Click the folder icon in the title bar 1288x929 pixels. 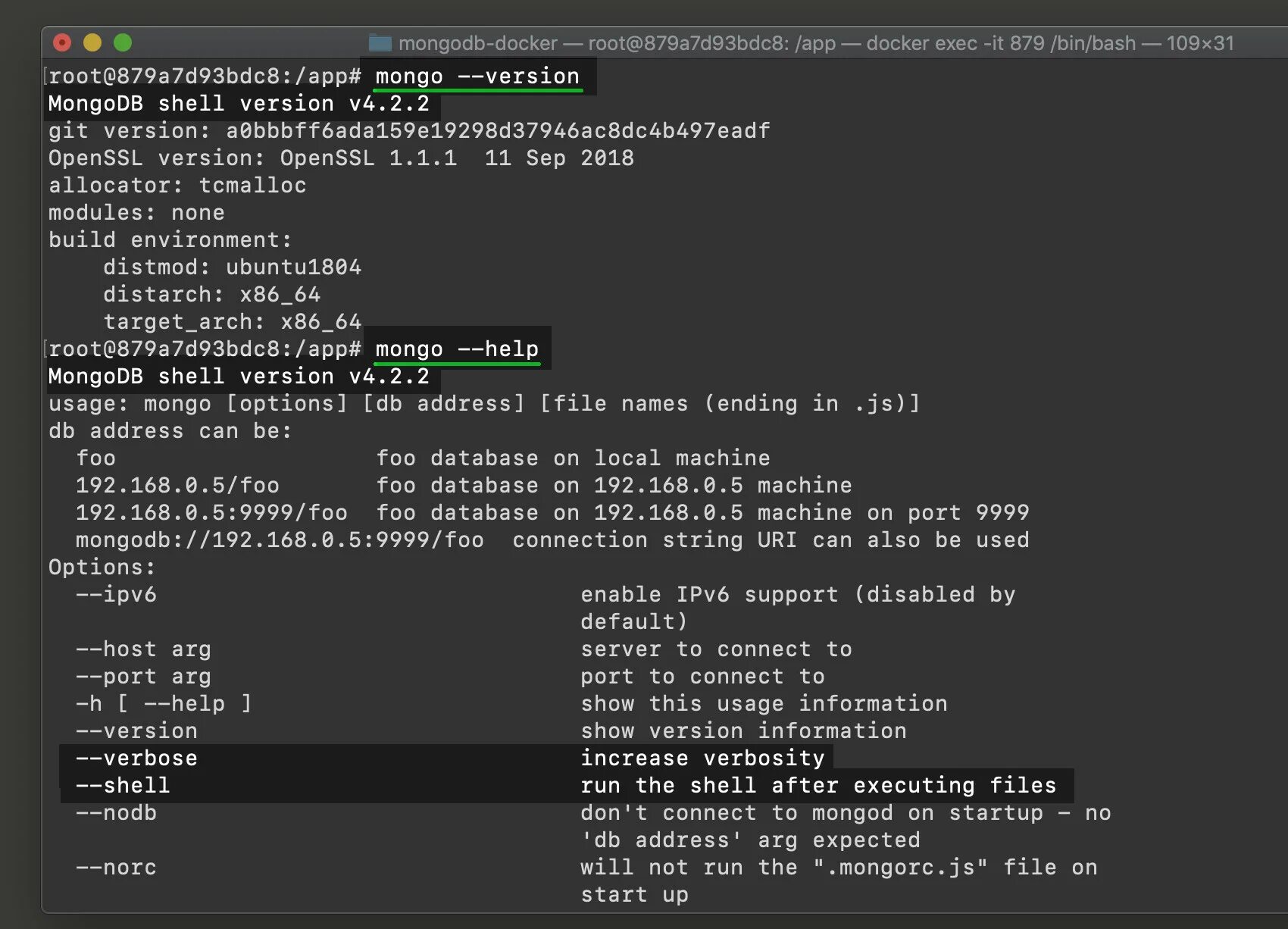tap(380, 43)
